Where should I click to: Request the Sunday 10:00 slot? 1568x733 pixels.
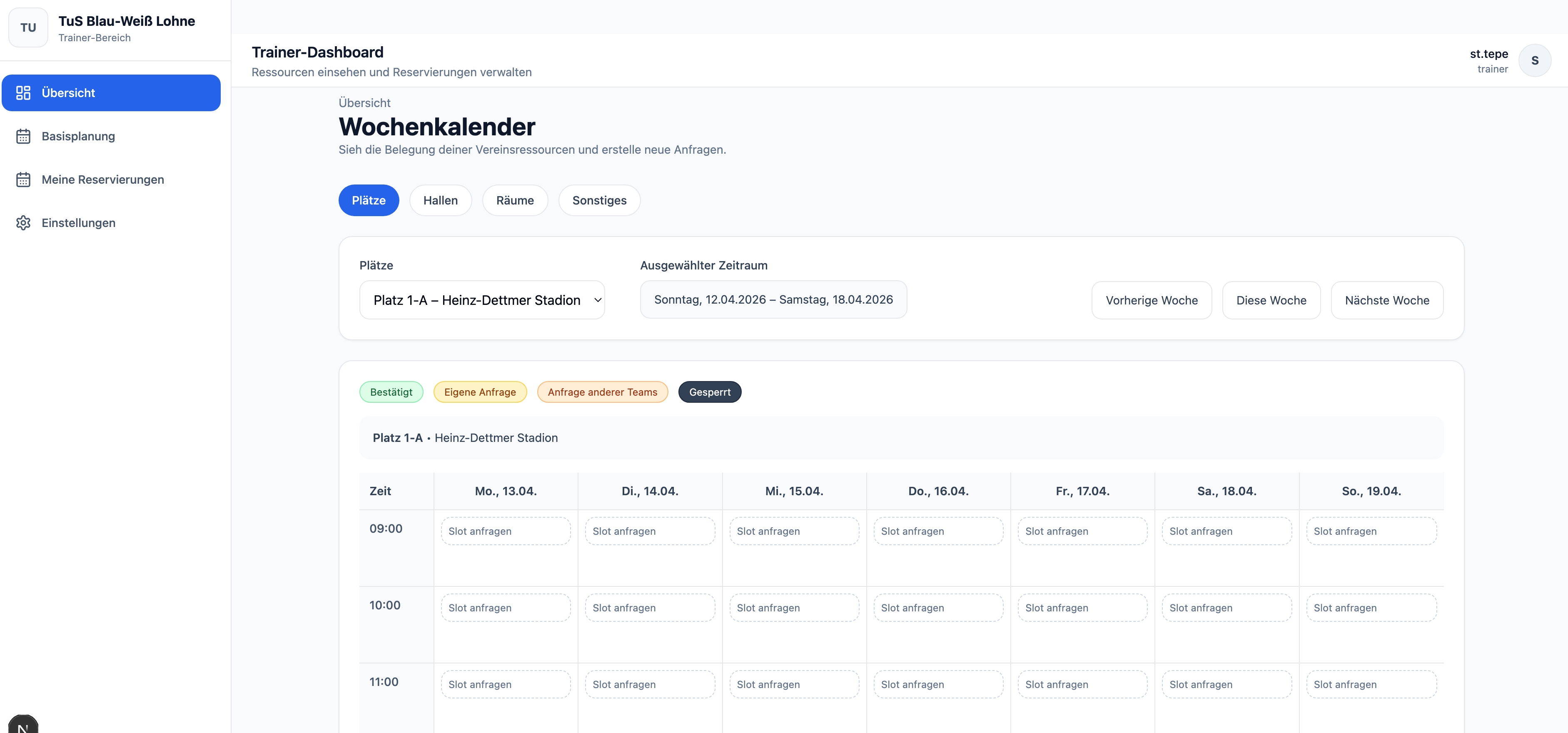(x=1371, y=608)
